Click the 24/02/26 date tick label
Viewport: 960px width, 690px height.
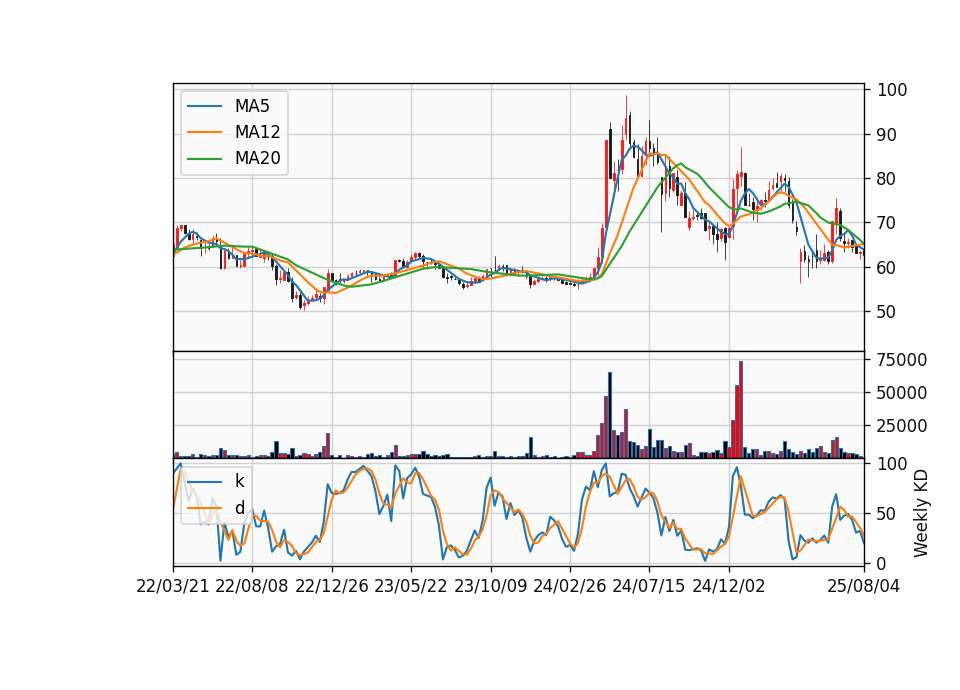[x=570, y=586]
